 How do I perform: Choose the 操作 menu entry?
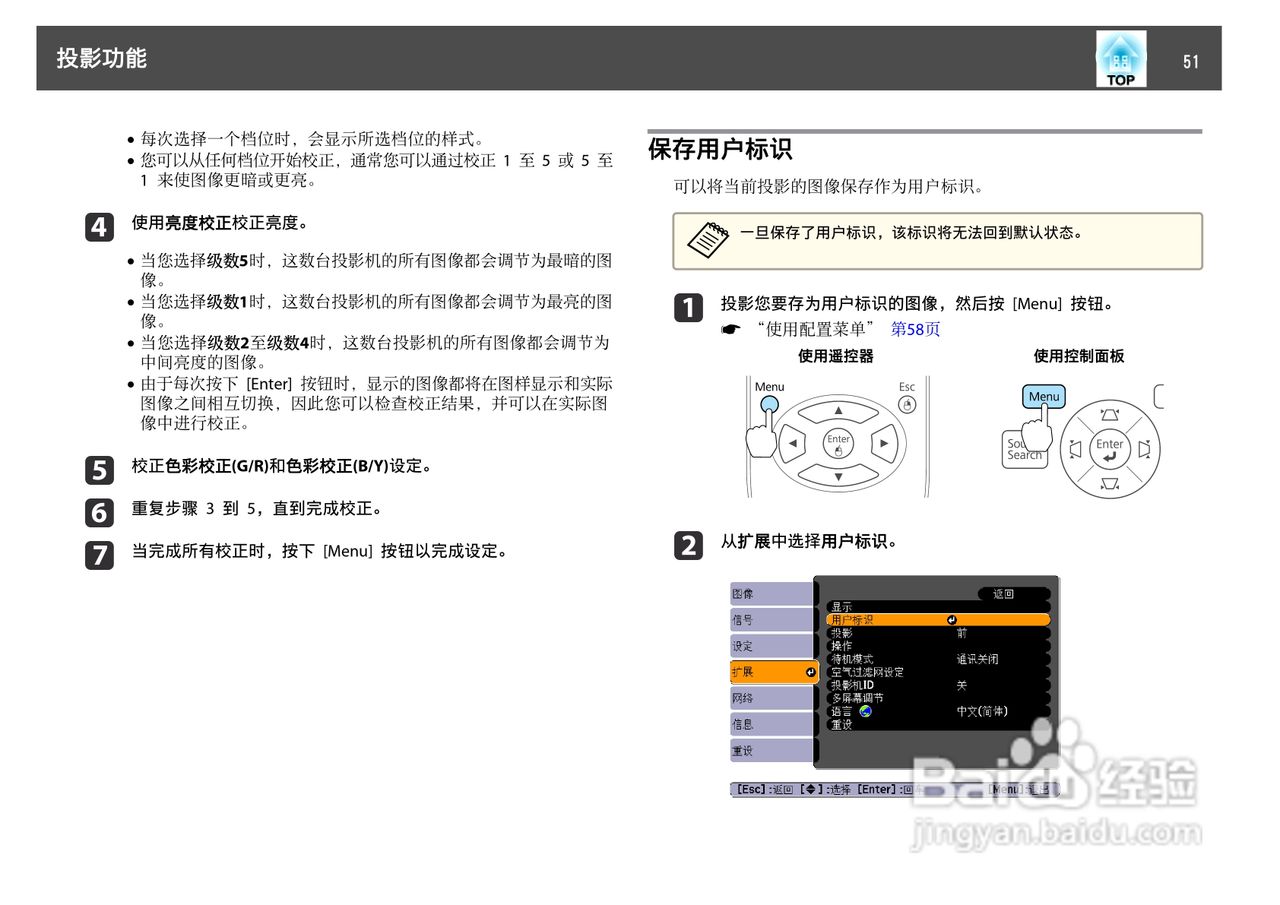(938, 646)
